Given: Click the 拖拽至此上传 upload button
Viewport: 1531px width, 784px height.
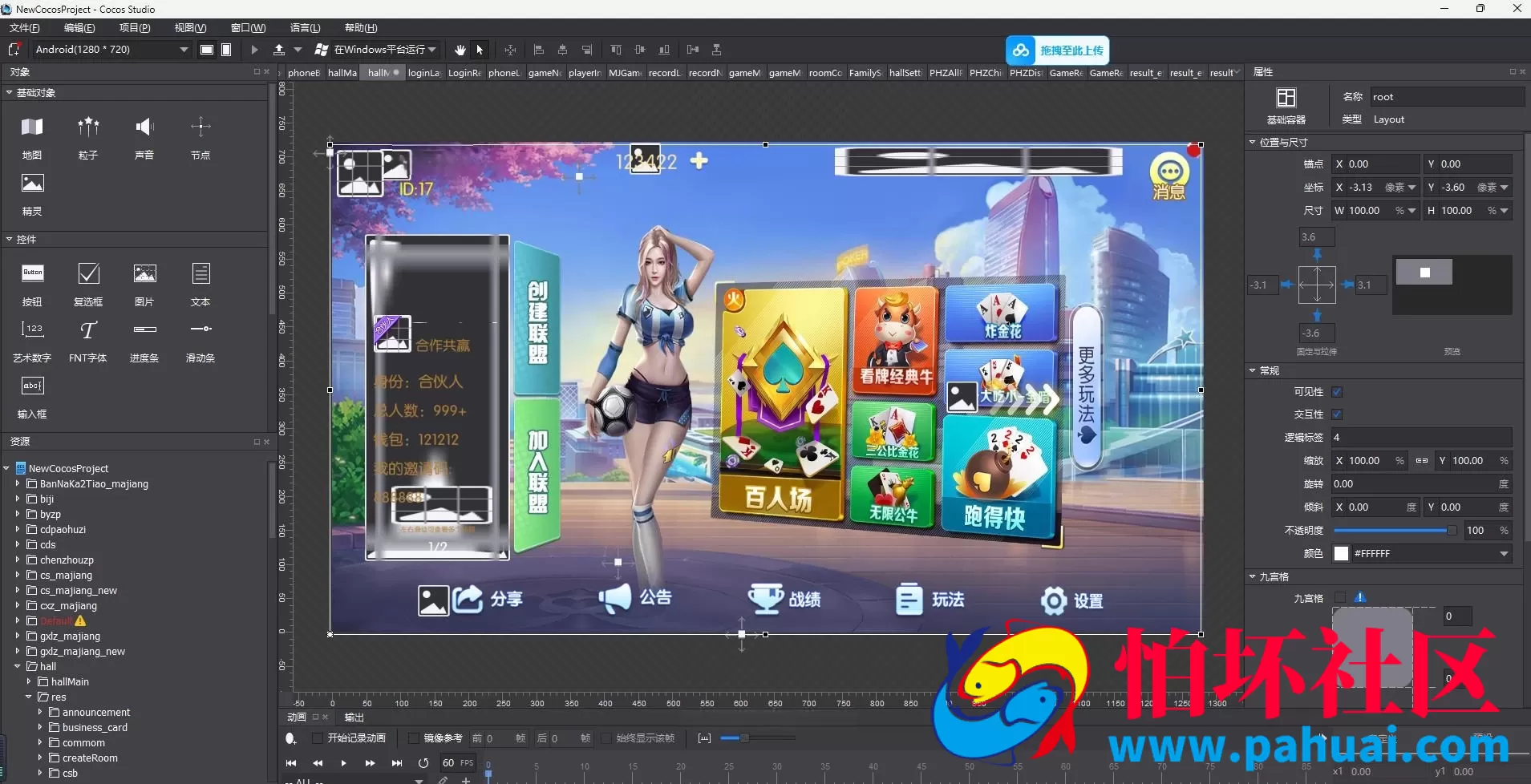Looking at the screenshot, I should pos(1058,51).
